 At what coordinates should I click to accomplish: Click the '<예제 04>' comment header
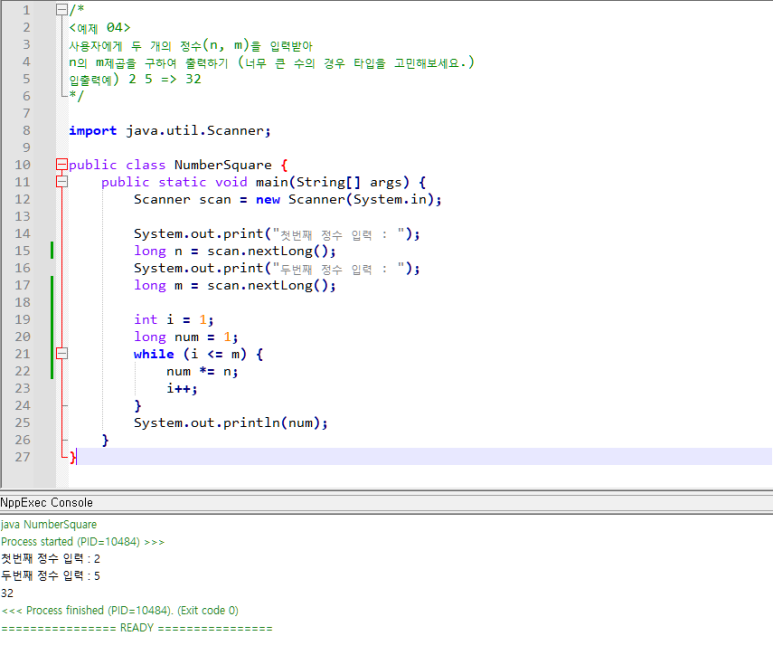pyautogui.click(x=100, y=28)
